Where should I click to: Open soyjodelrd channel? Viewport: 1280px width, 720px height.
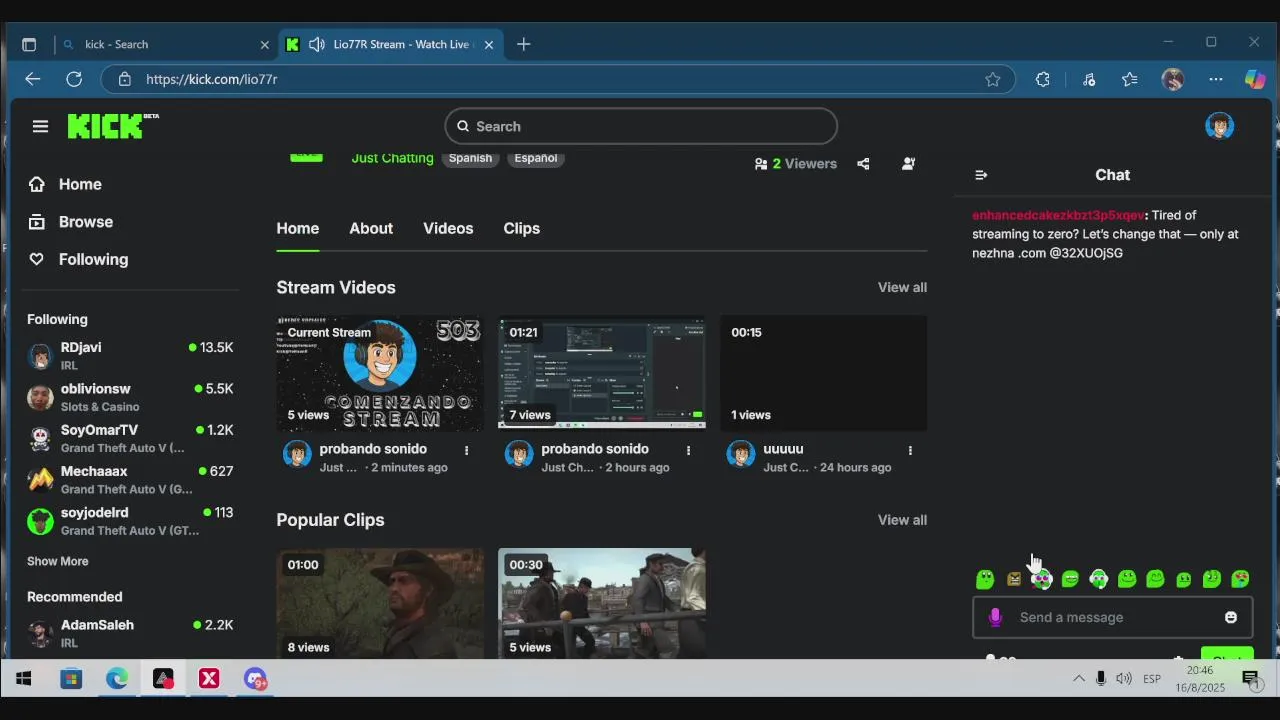click(130, 520)
